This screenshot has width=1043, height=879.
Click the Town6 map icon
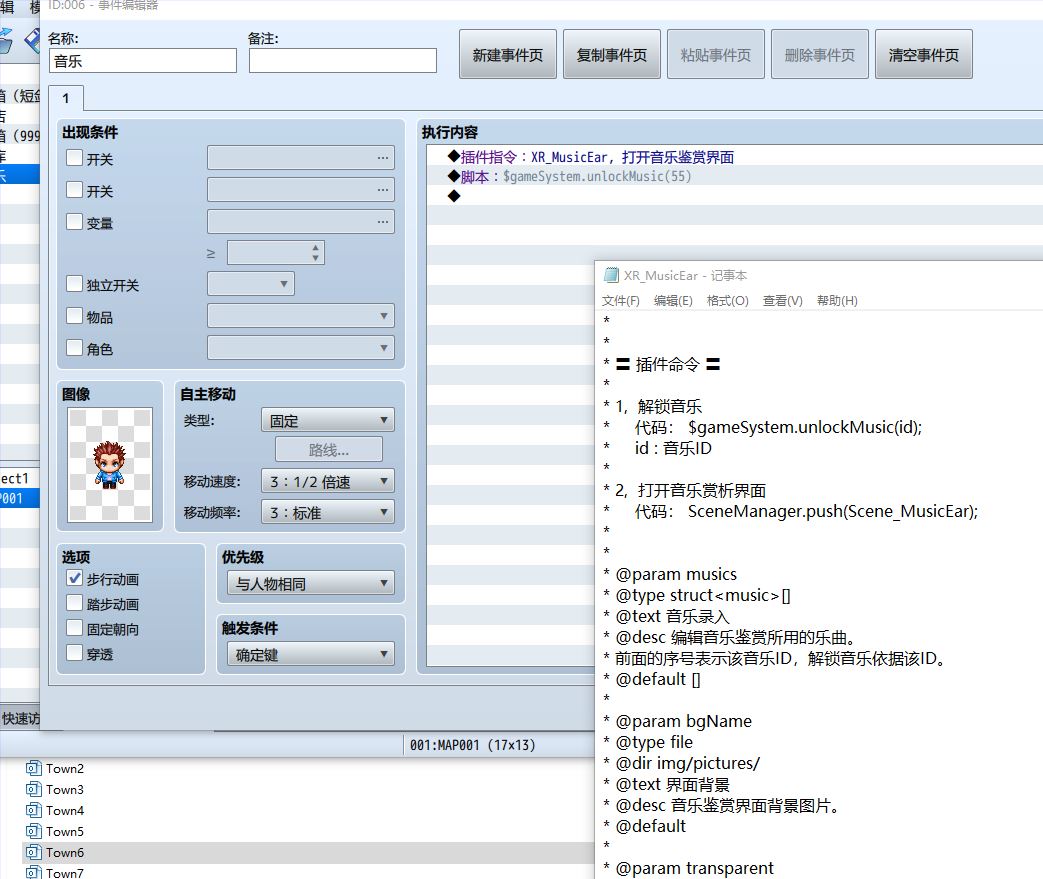(33, 852)
